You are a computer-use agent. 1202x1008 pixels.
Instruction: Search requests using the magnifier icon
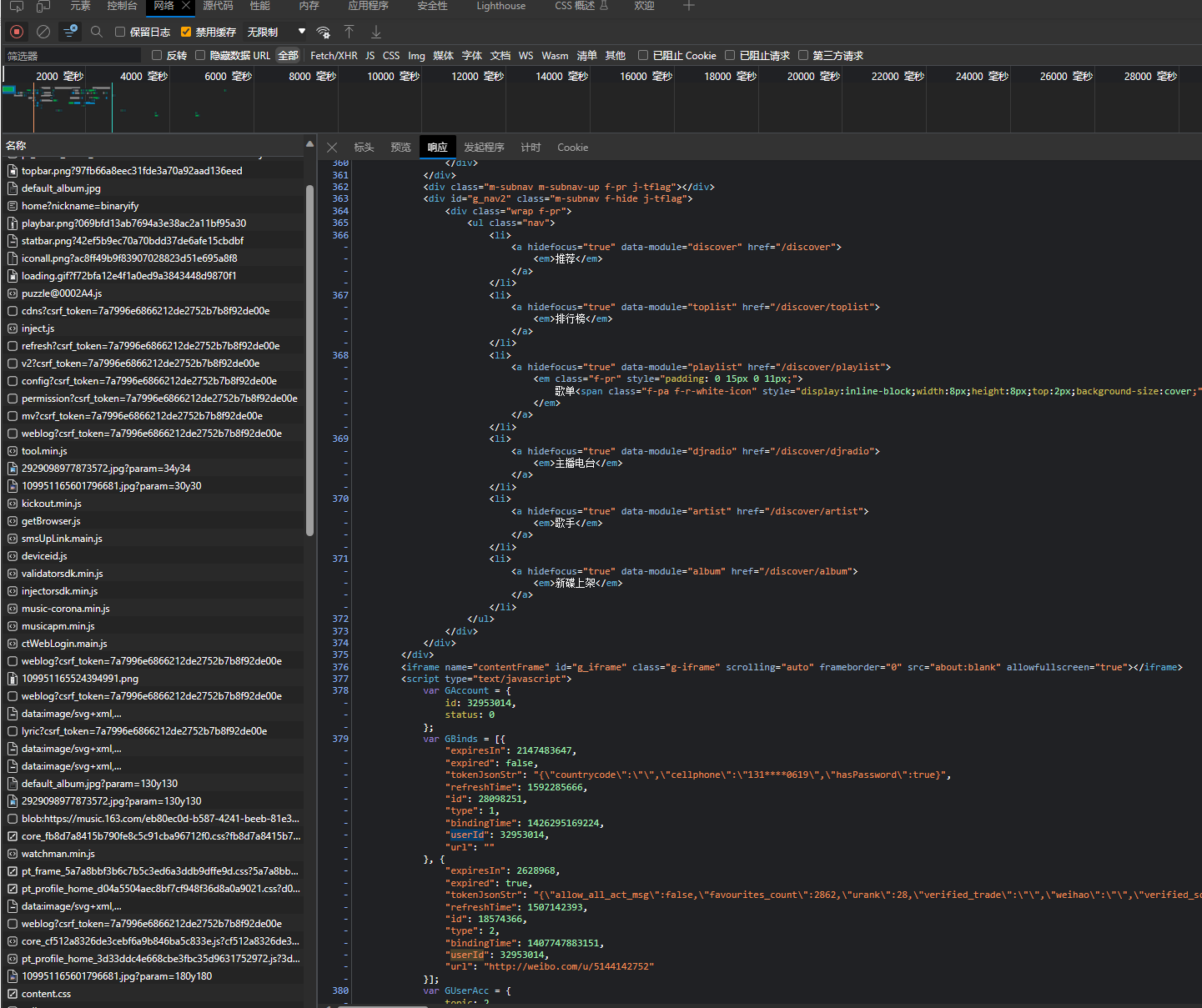click(96, 32)
